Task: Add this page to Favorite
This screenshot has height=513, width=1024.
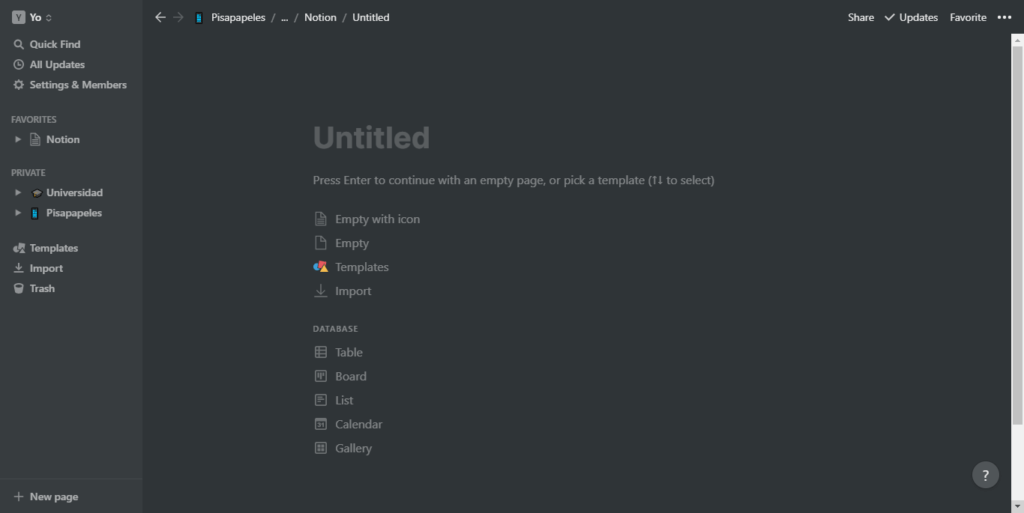Action: click(x=967, y=17)
